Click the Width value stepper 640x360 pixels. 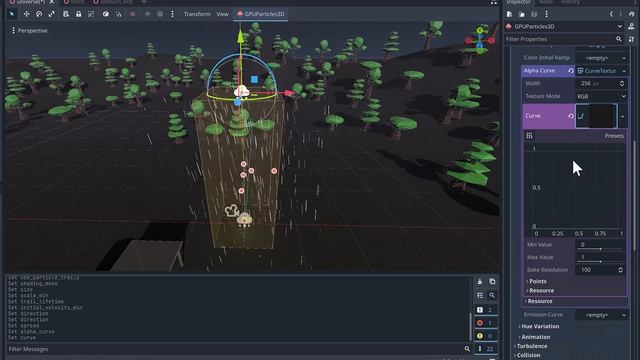click(x=622, y=83)
